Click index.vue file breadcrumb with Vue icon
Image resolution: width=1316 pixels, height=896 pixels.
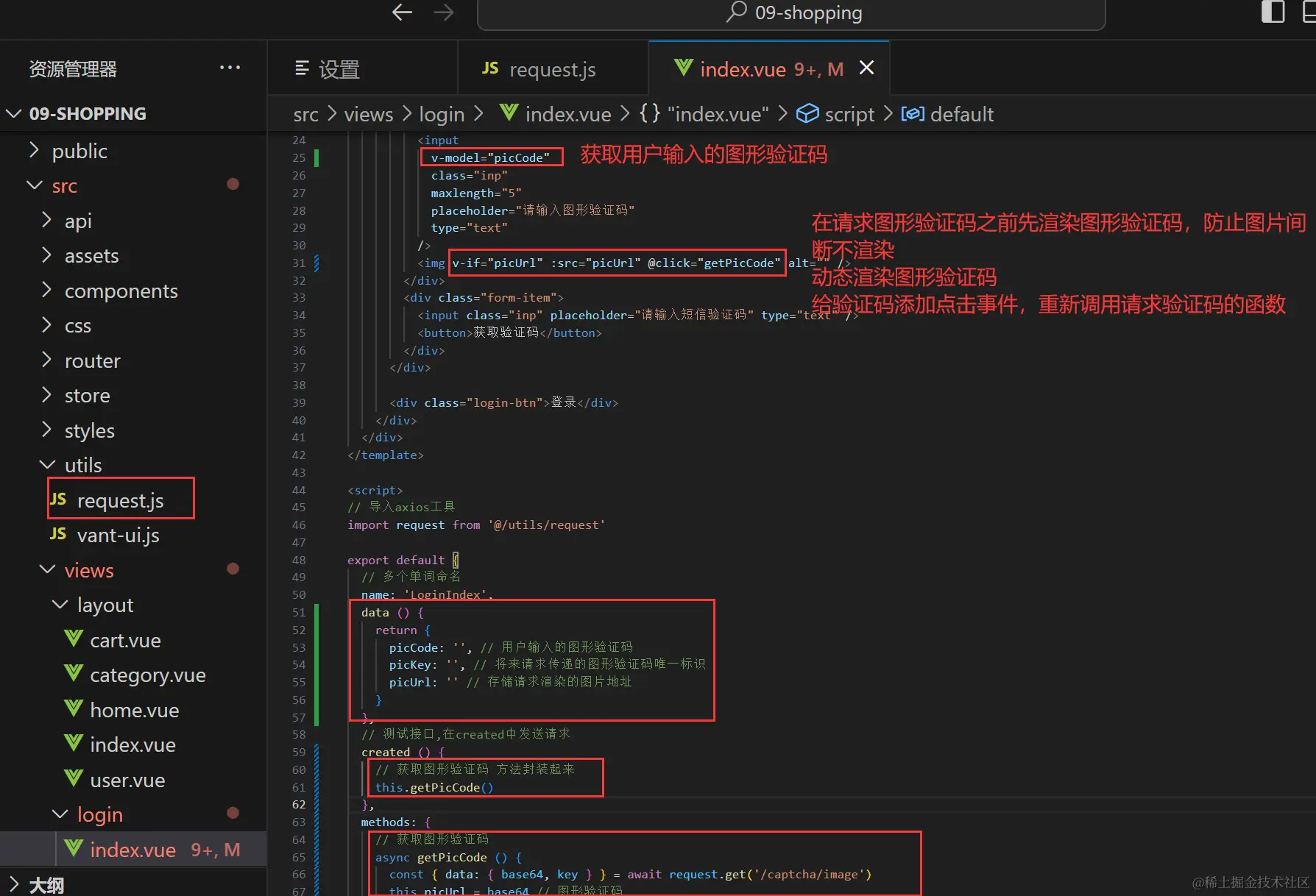tap(556, 114)
